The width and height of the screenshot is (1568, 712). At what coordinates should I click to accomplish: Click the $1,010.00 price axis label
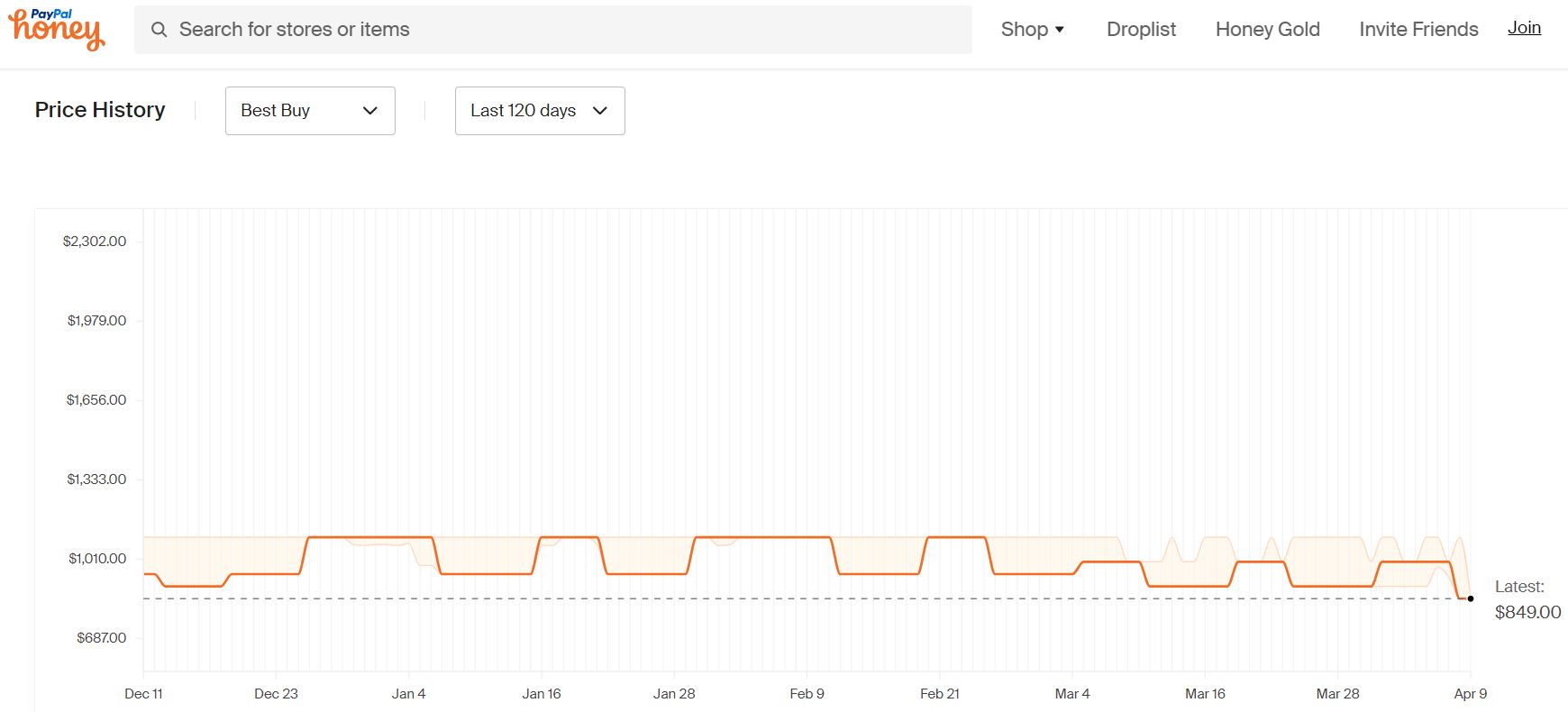pyautogui.click(x=97, y=559)
